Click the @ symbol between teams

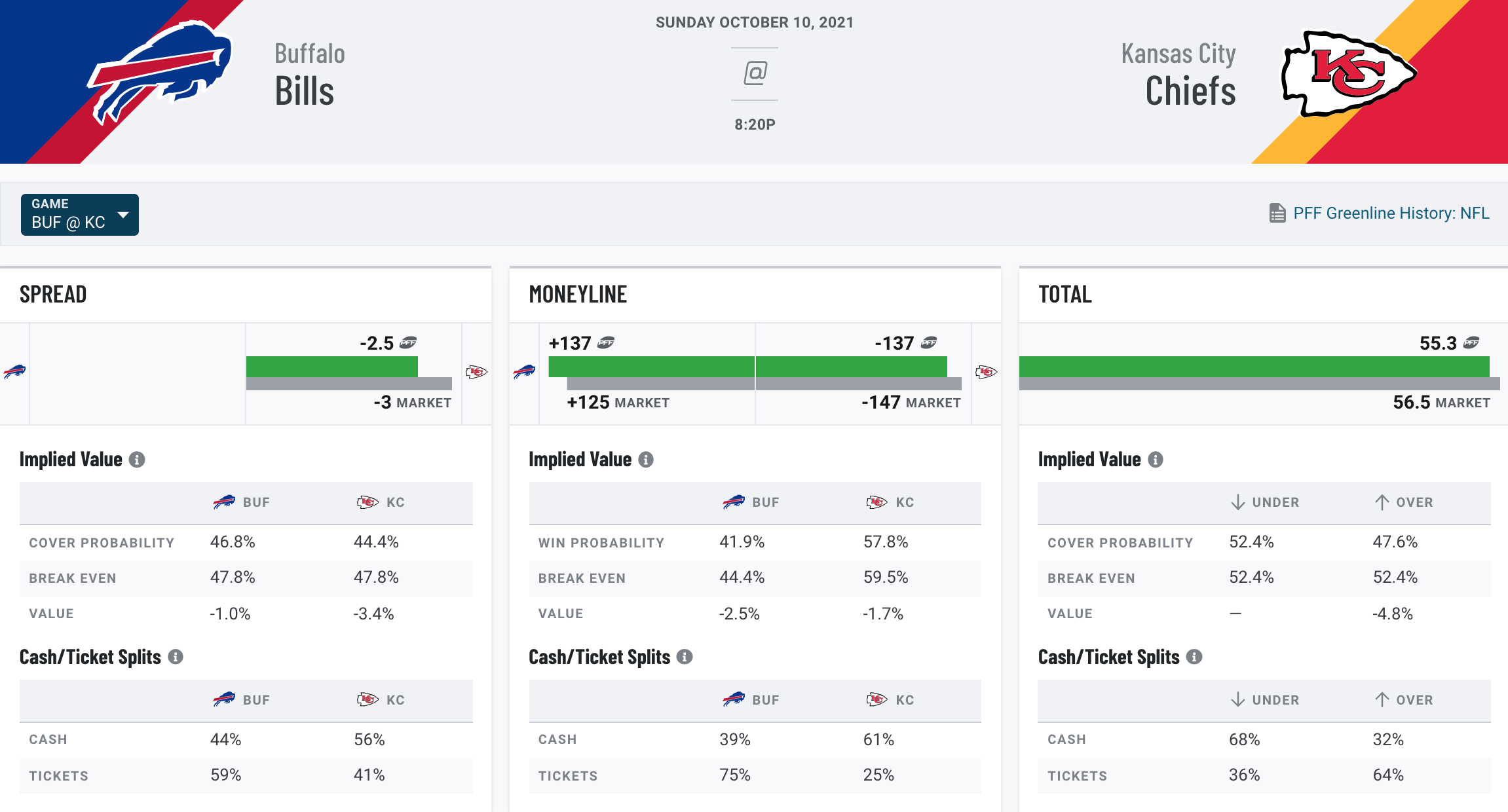(755, 73)
